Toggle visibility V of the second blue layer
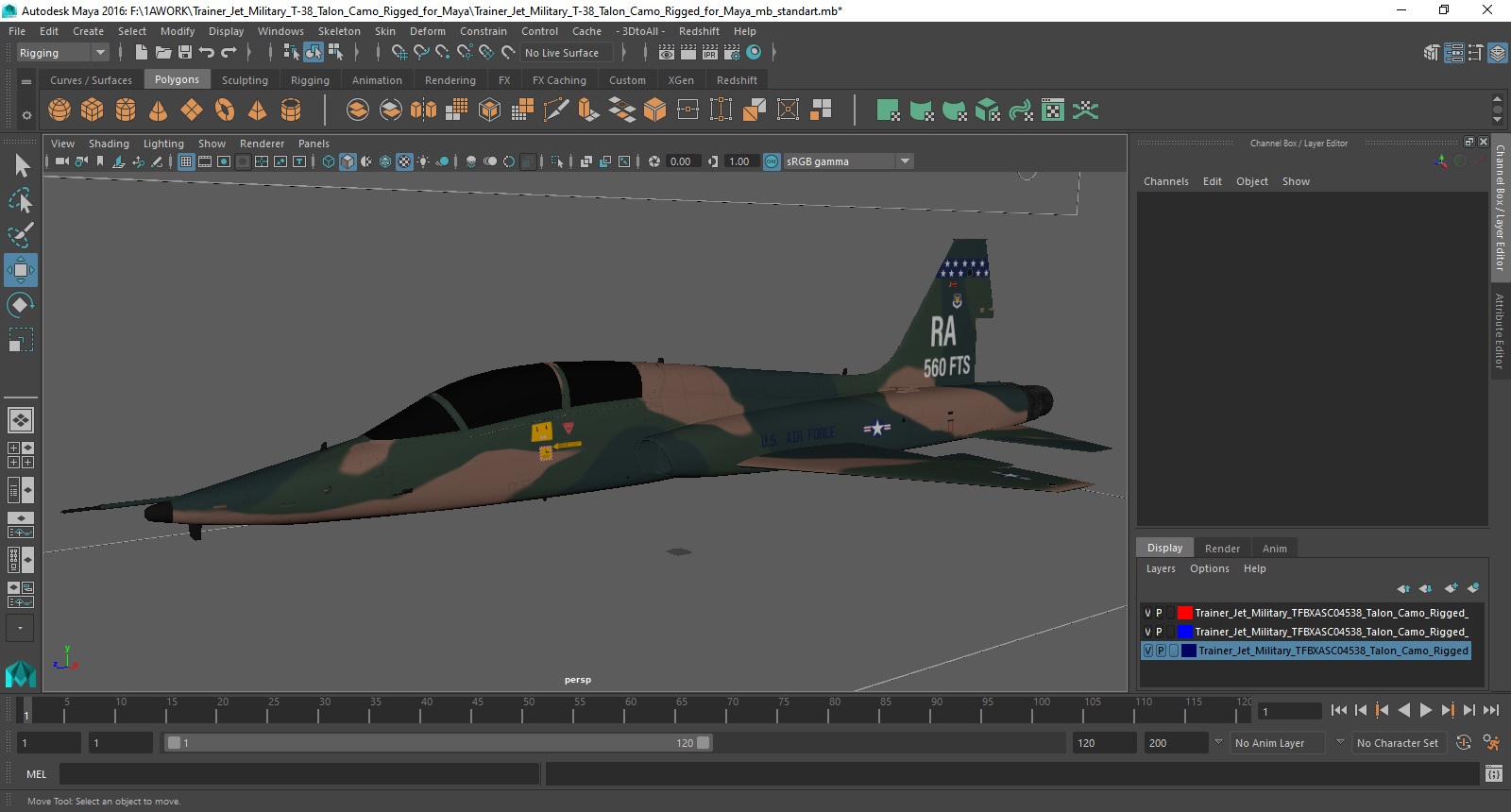The width and height of the screenshot is (1511, 812). click(x=1147, y=632)
